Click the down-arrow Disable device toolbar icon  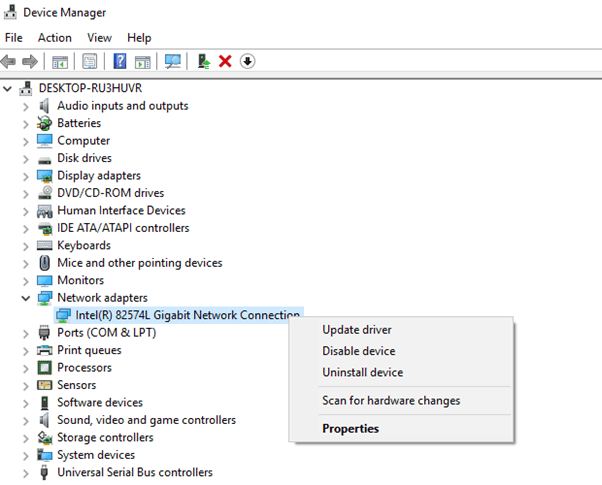pos(247,62)
